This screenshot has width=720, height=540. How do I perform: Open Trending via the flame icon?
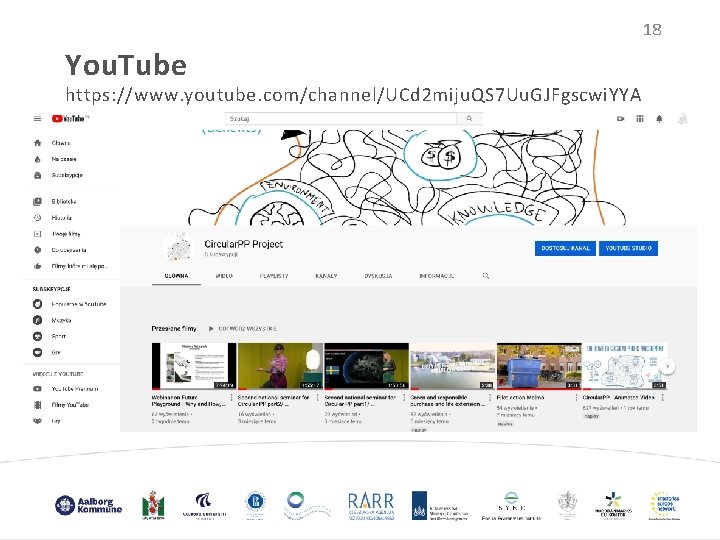click(x=38, y=159)
